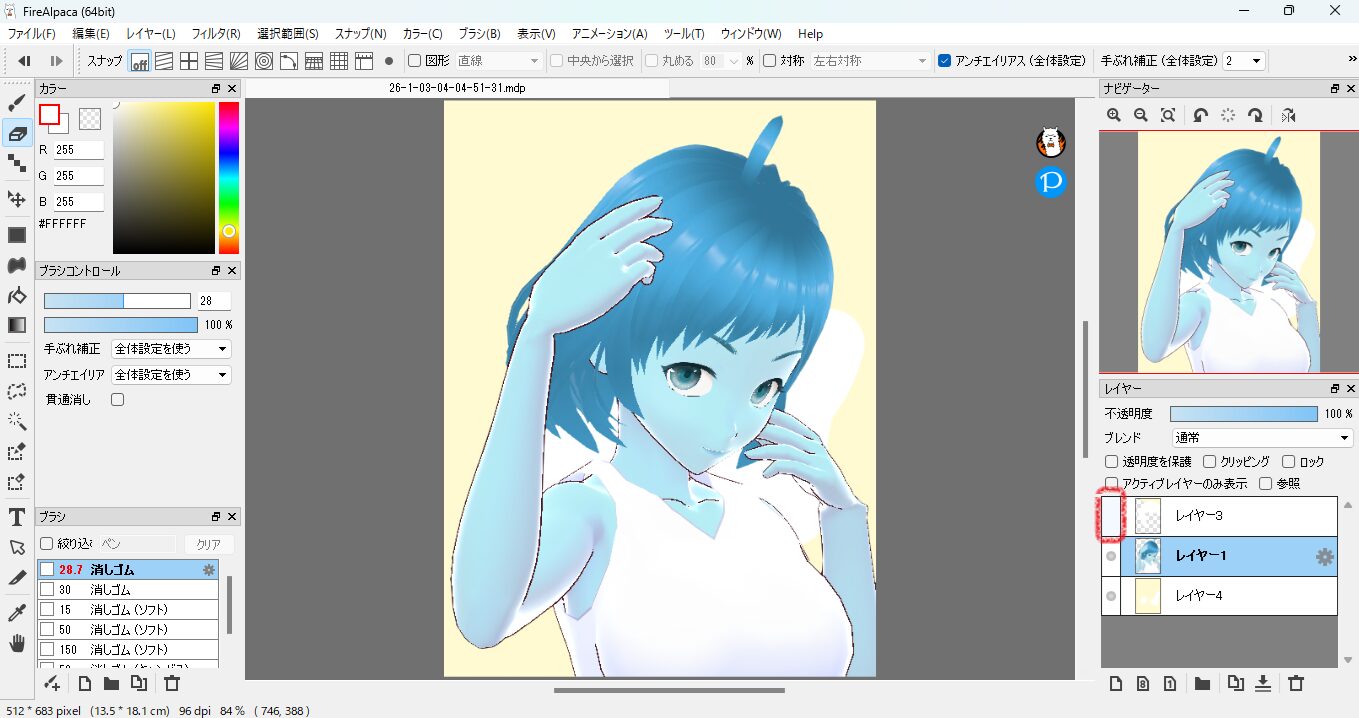
Task: Select the Brush tool in left toolbar
Action: click(17, 103)
